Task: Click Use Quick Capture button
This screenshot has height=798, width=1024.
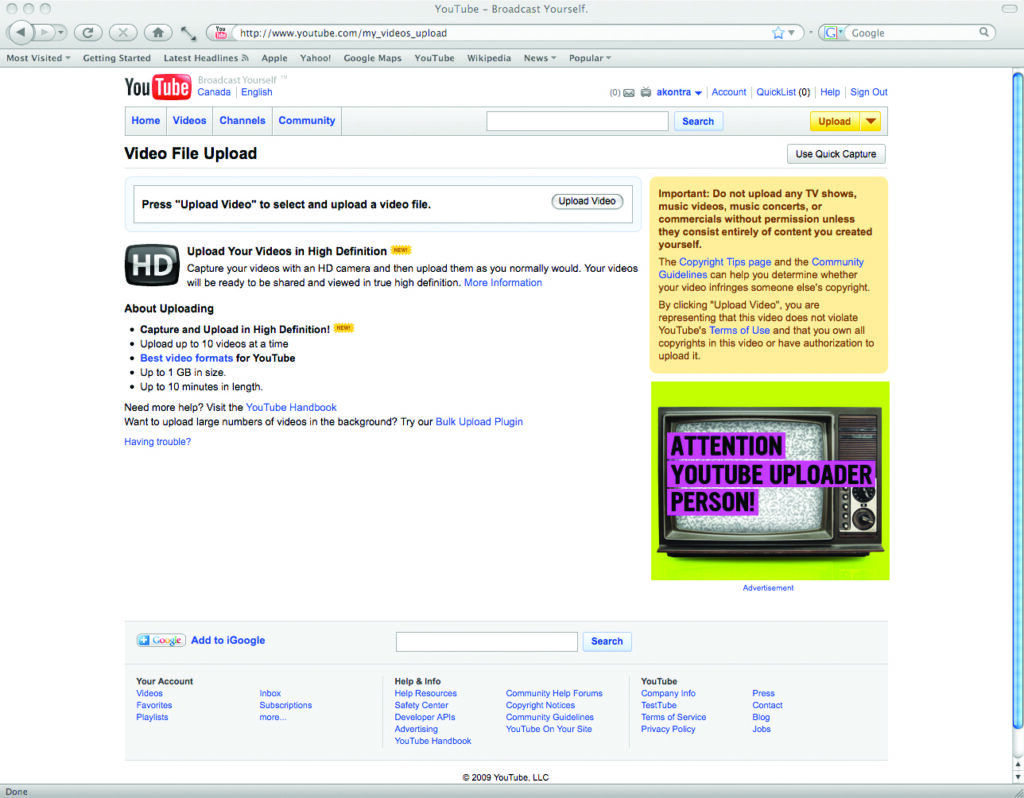Action: tap(836, 154)
